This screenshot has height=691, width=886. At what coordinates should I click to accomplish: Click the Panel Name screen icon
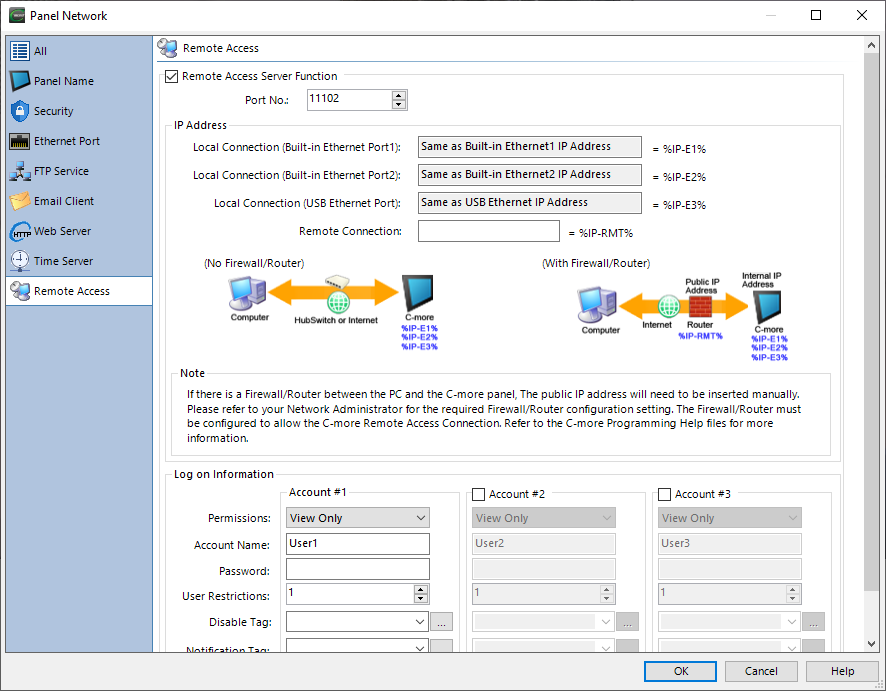click(x=20, y=81)
